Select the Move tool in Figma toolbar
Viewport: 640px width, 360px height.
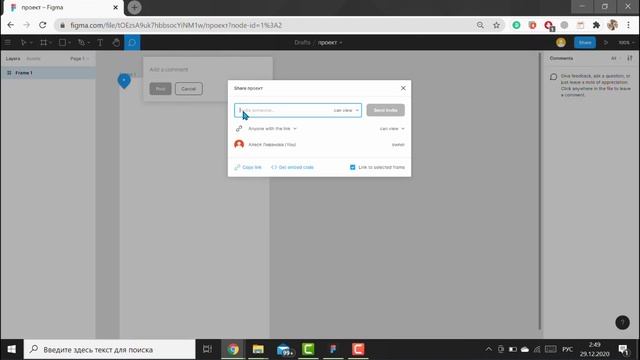tap(23, 42)
